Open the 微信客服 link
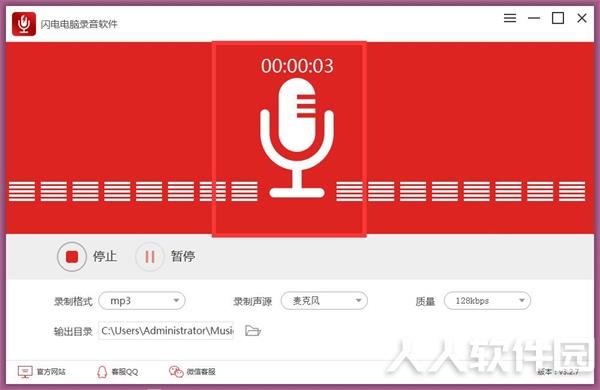The height and width of the screenshot is (390, 600). [201, 372]
